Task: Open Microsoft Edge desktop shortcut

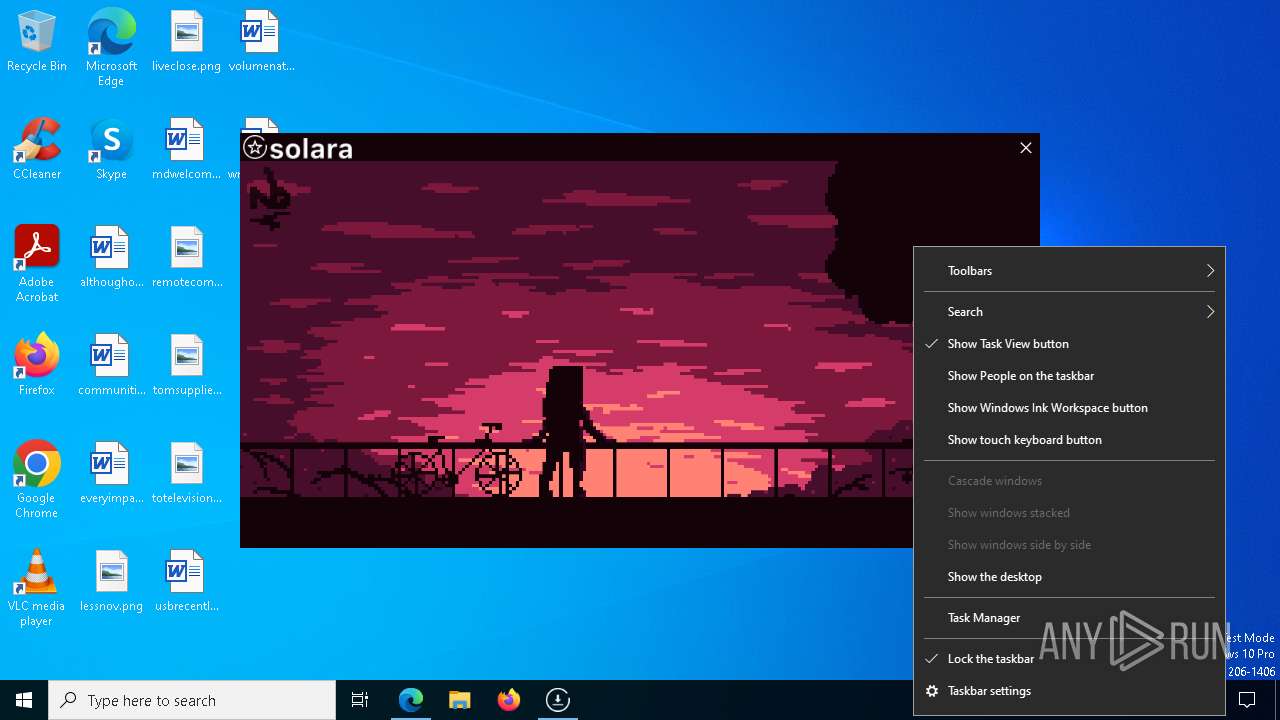Action: [111, 47]
